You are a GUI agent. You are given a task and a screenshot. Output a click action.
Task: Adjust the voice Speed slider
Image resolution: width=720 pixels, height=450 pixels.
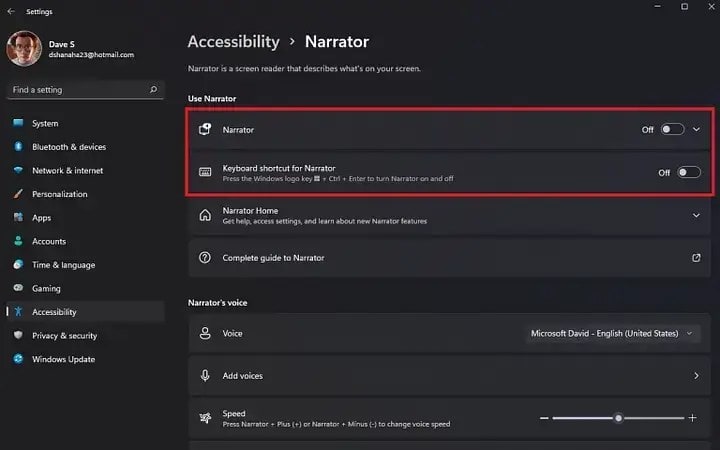click(x=618, y=418)
